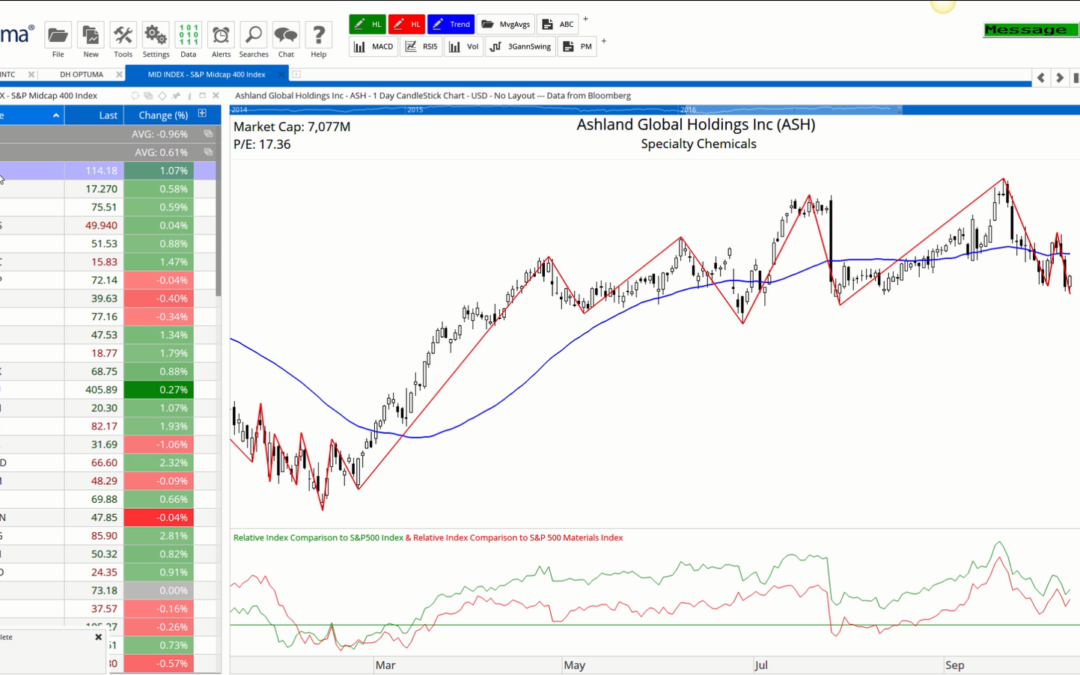Sort by the Change (%) column header

[163, 115]
